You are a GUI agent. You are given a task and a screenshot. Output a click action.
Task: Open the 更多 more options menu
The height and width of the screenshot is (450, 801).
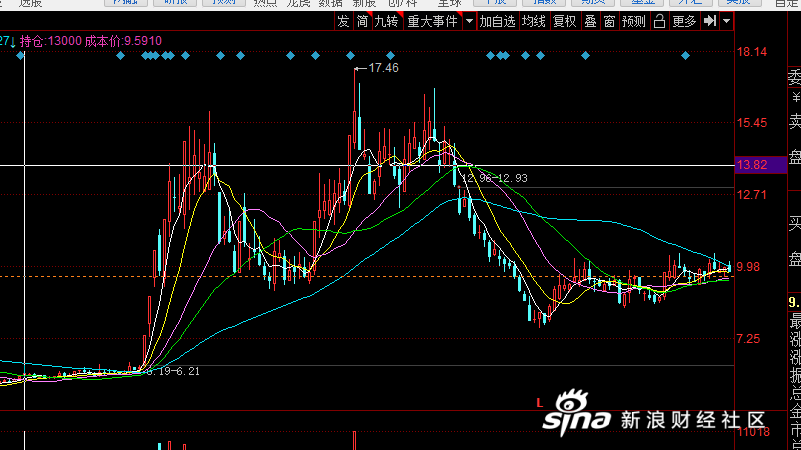[685, 21]
